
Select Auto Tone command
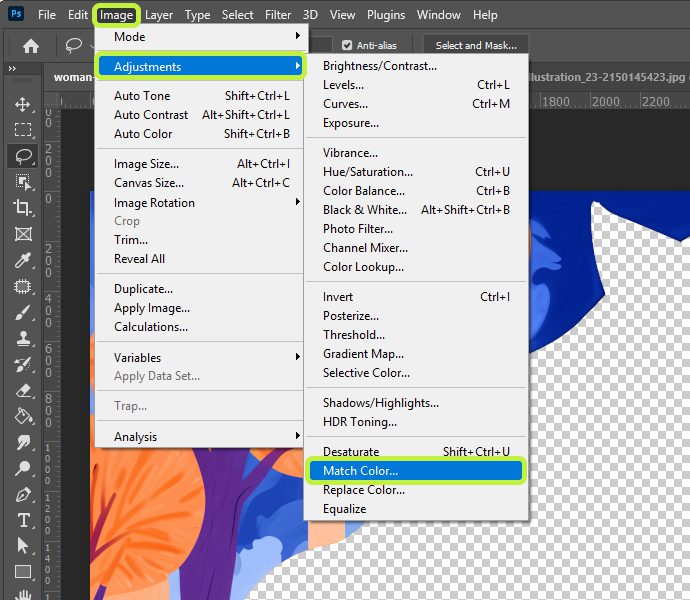pos(201,96)
